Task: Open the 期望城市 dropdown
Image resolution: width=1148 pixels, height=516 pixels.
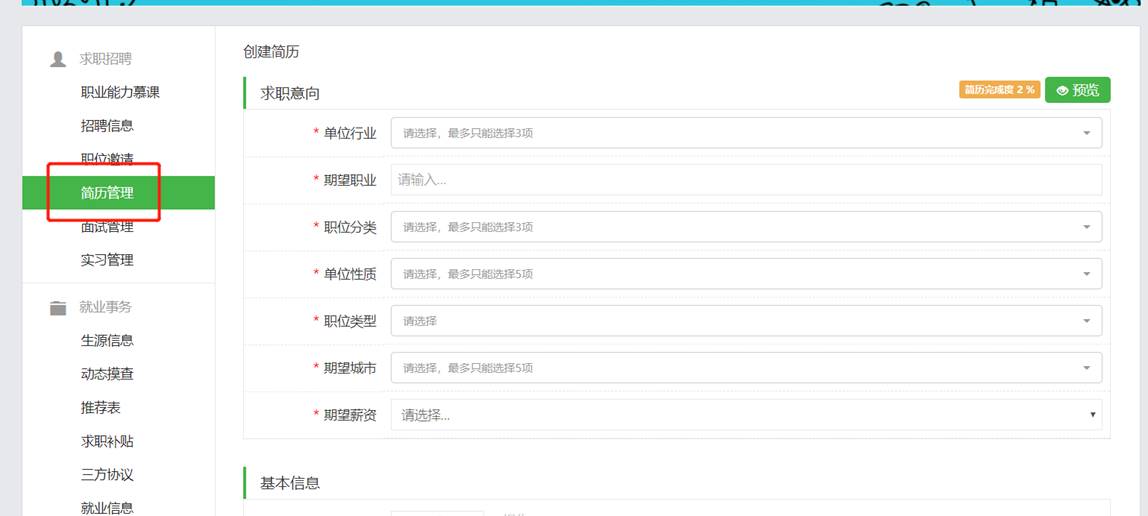Action: click(746, 368)
